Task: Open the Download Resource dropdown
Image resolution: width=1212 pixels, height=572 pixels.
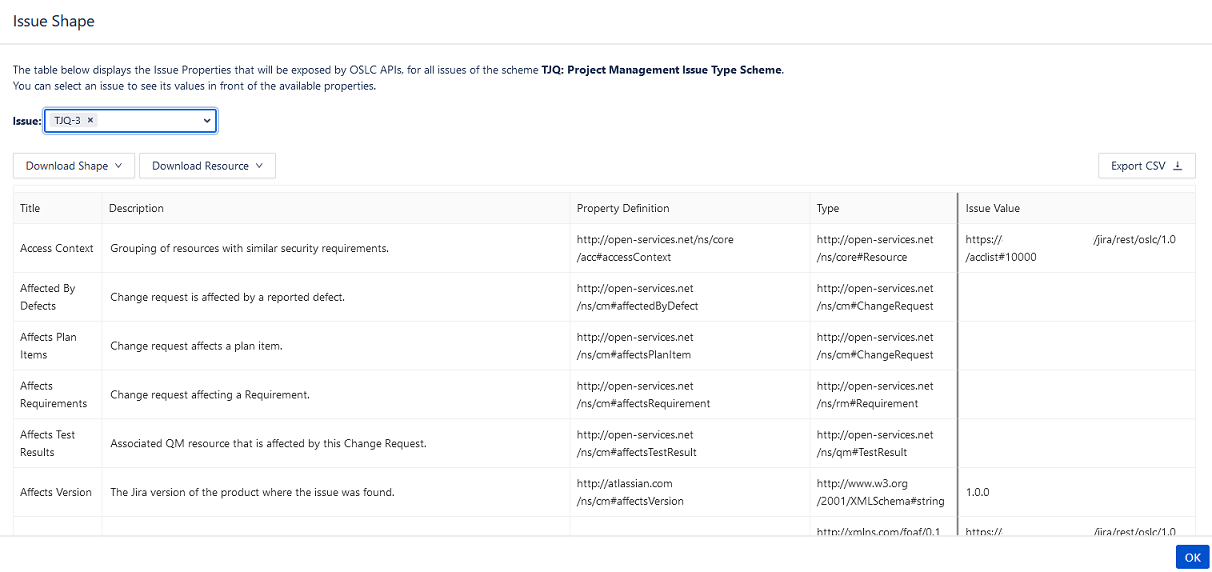Action: (x=207, y=166)
